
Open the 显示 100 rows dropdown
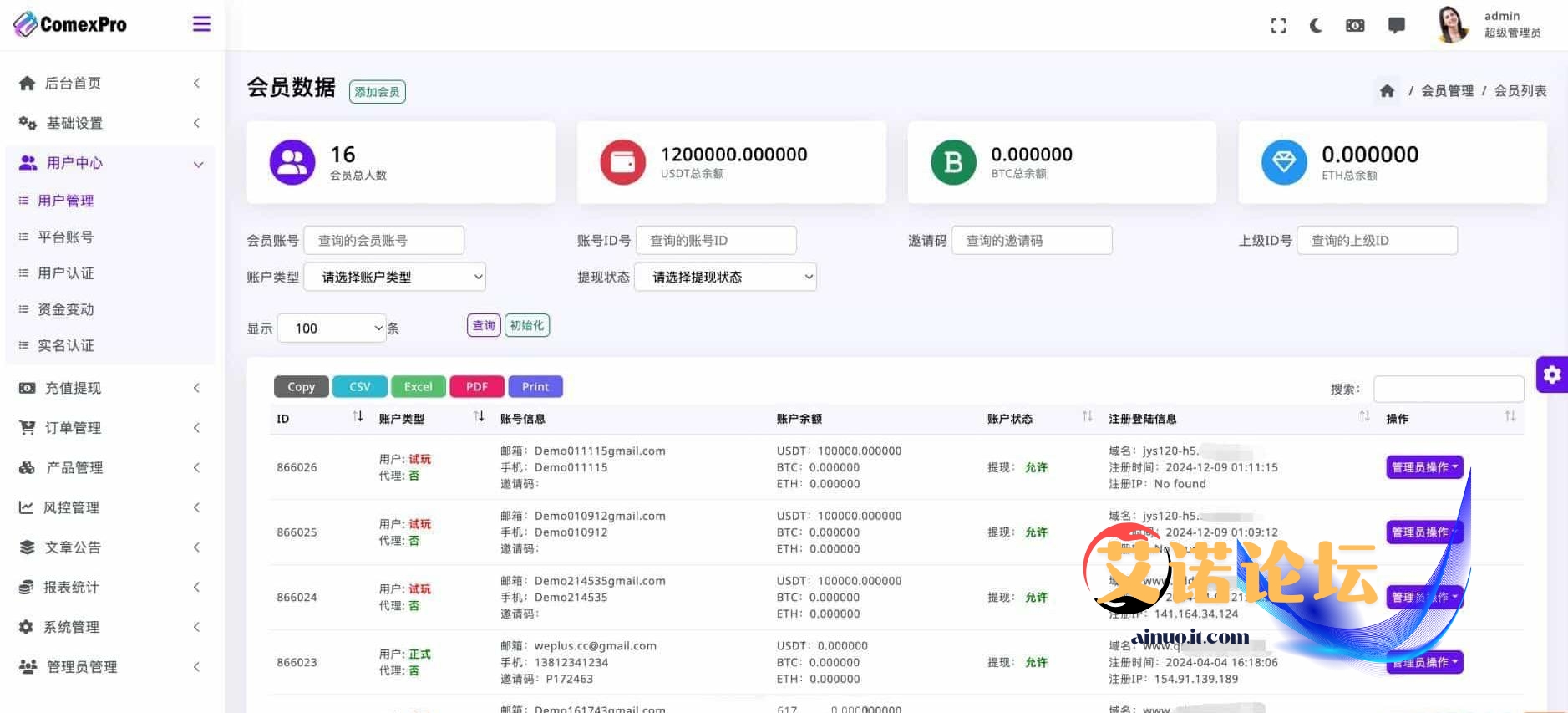pyautogui.click(x=332, y=328)
